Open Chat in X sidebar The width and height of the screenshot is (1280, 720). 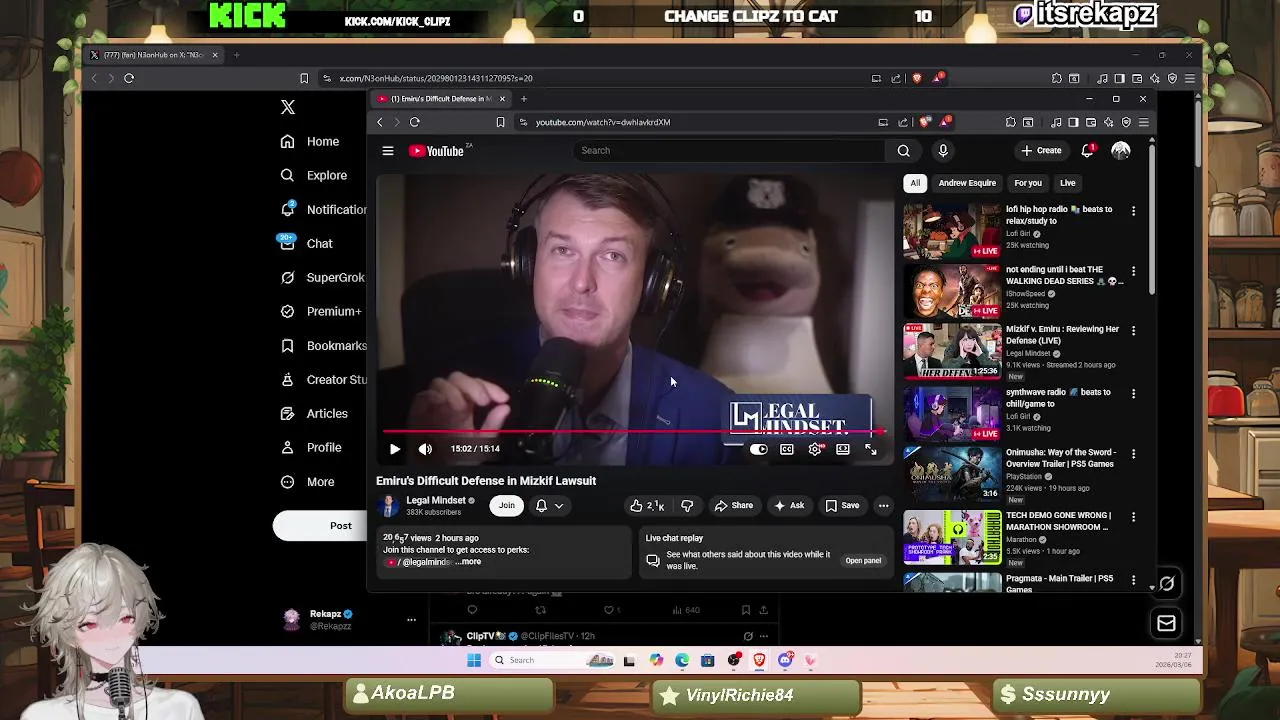tap(306, 244)
